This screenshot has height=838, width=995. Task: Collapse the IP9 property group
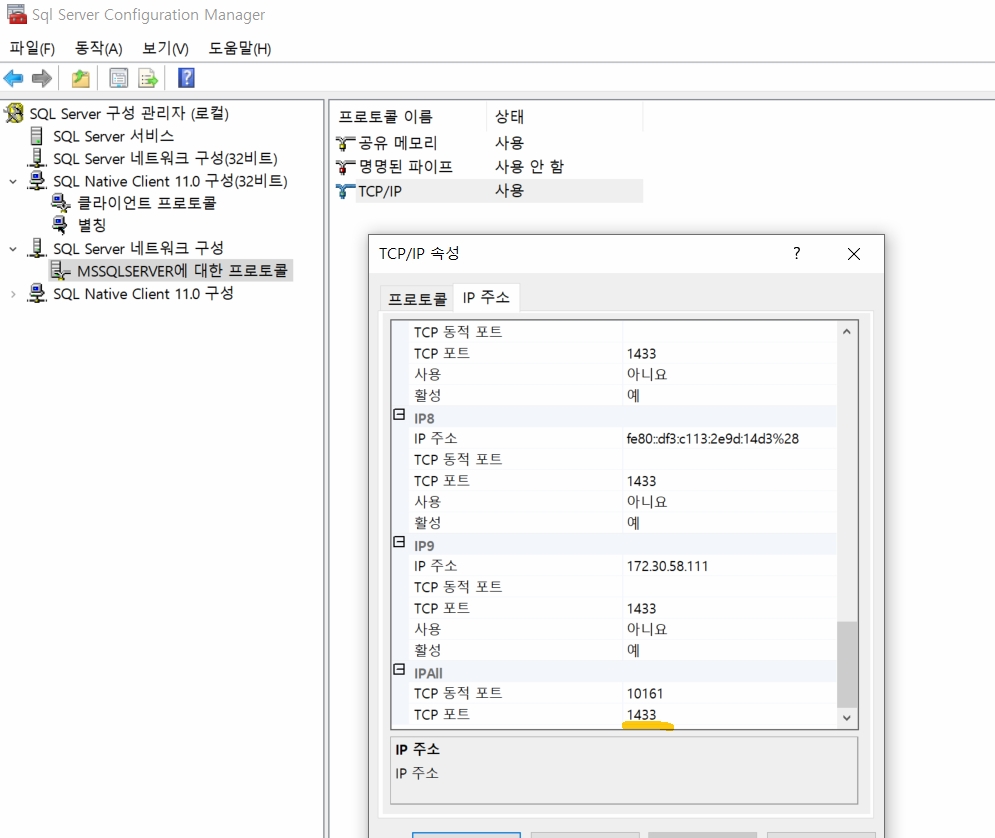(x=399, y=542)
